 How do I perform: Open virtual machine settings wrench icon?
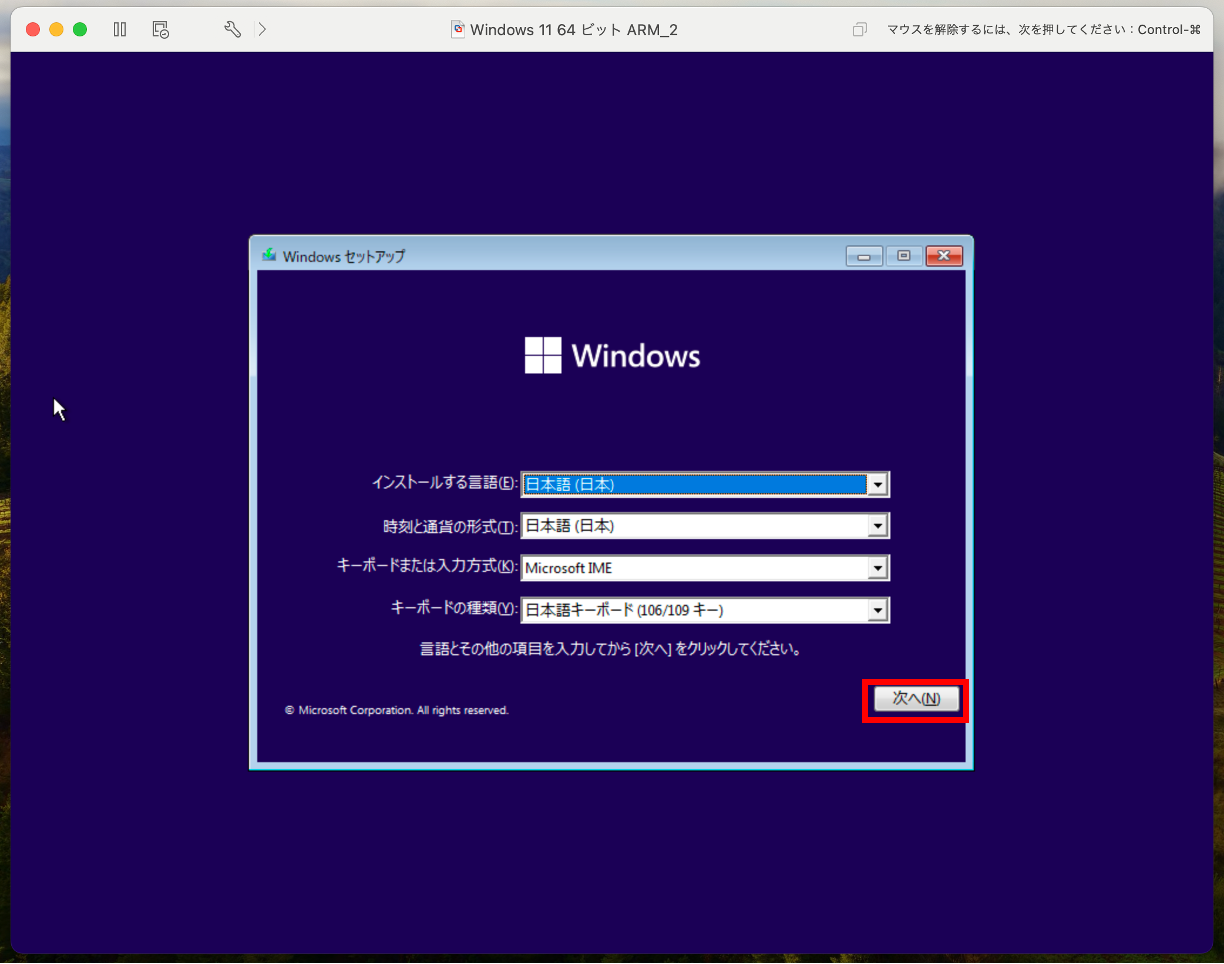(x=232, y=29)
